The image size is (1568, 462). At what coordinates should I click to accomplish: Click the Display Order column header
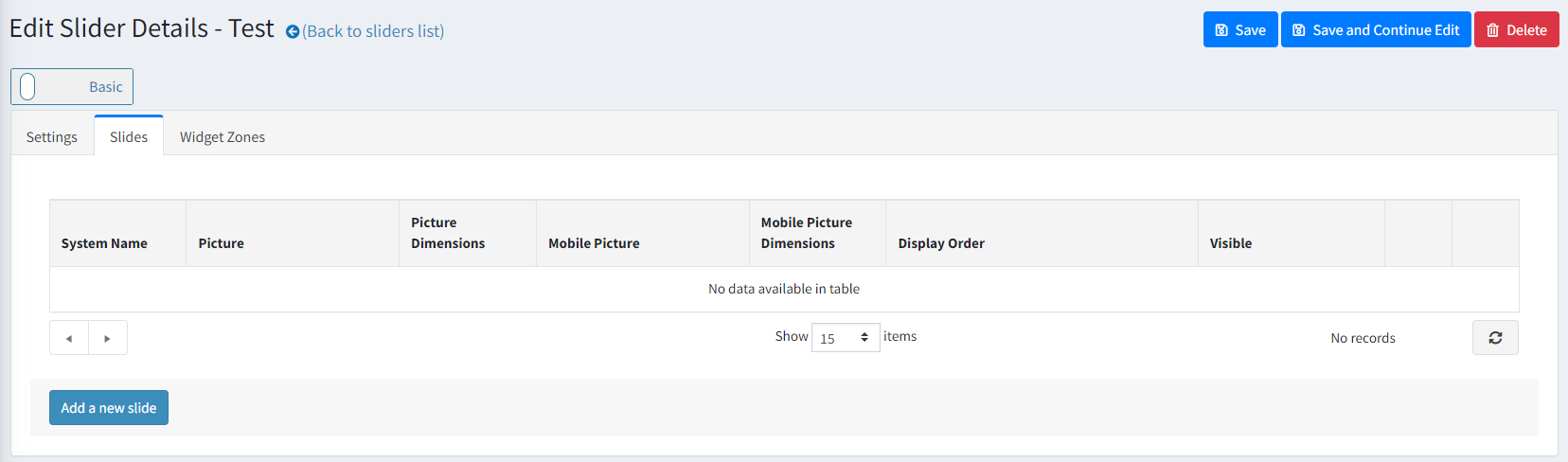[941, 243]
